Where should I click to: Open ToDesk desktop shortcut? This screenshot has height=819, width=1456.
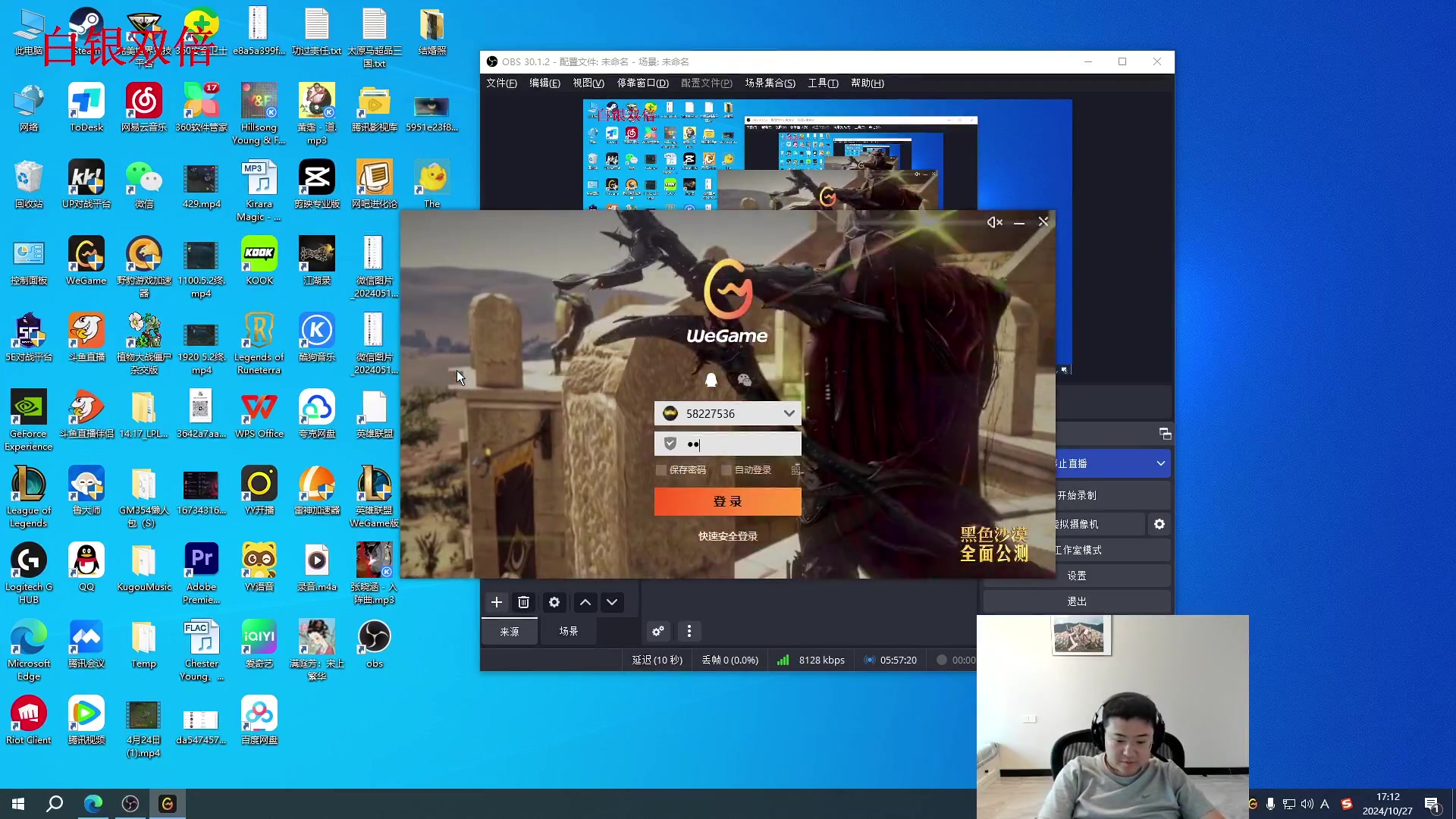click(86, 107)
